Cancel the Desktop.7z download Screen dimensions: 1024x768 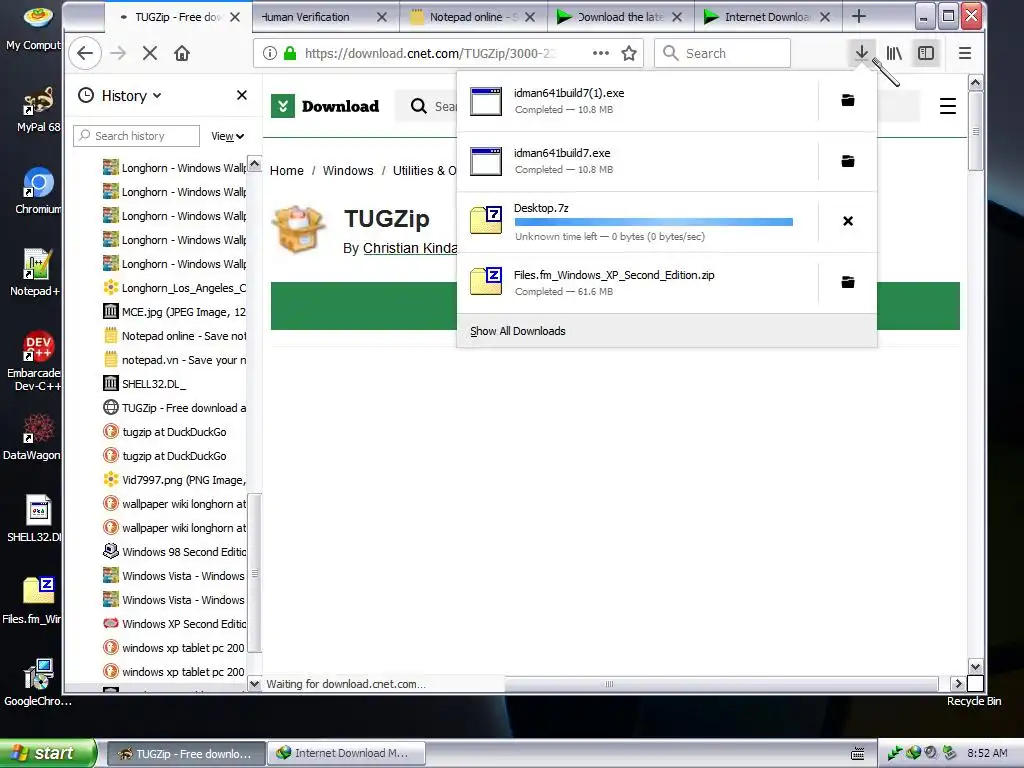(x=848, y=221)
